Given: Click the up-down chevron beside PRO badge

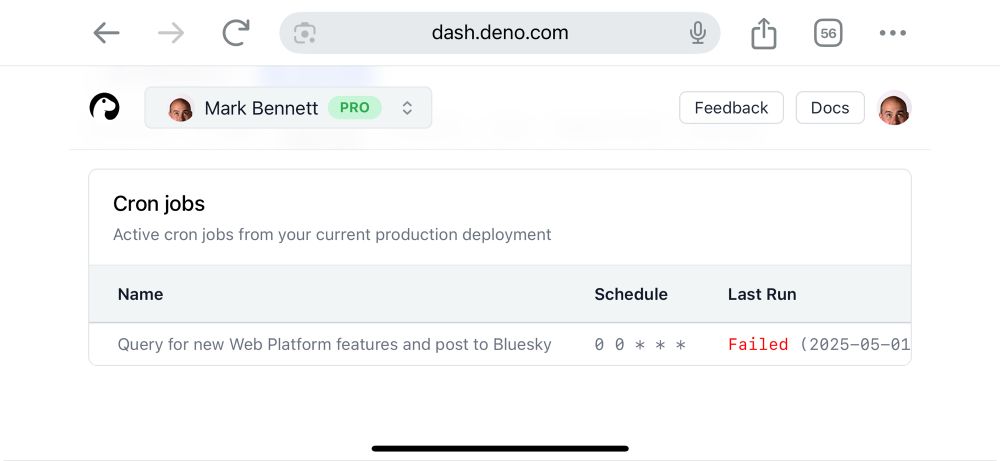Looking at the screenshot, I should pyautogui.click(x=407, y=108).
